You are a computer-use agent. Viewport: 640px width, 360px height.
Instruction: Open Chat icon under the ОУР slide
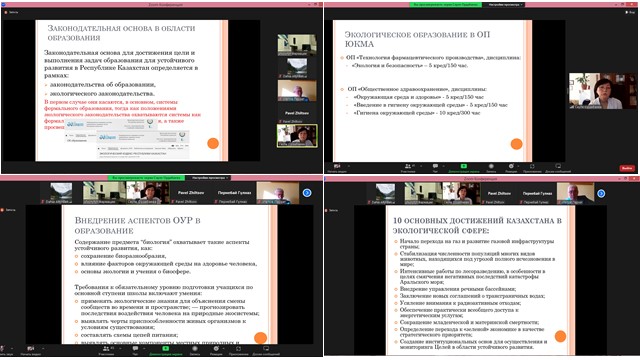click(135, 349)
